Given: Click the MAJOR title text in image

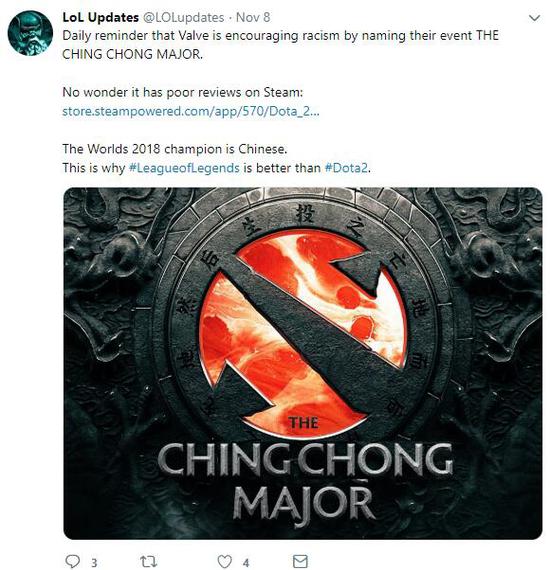Looking at the screenshot, I should tap(304, 503).
